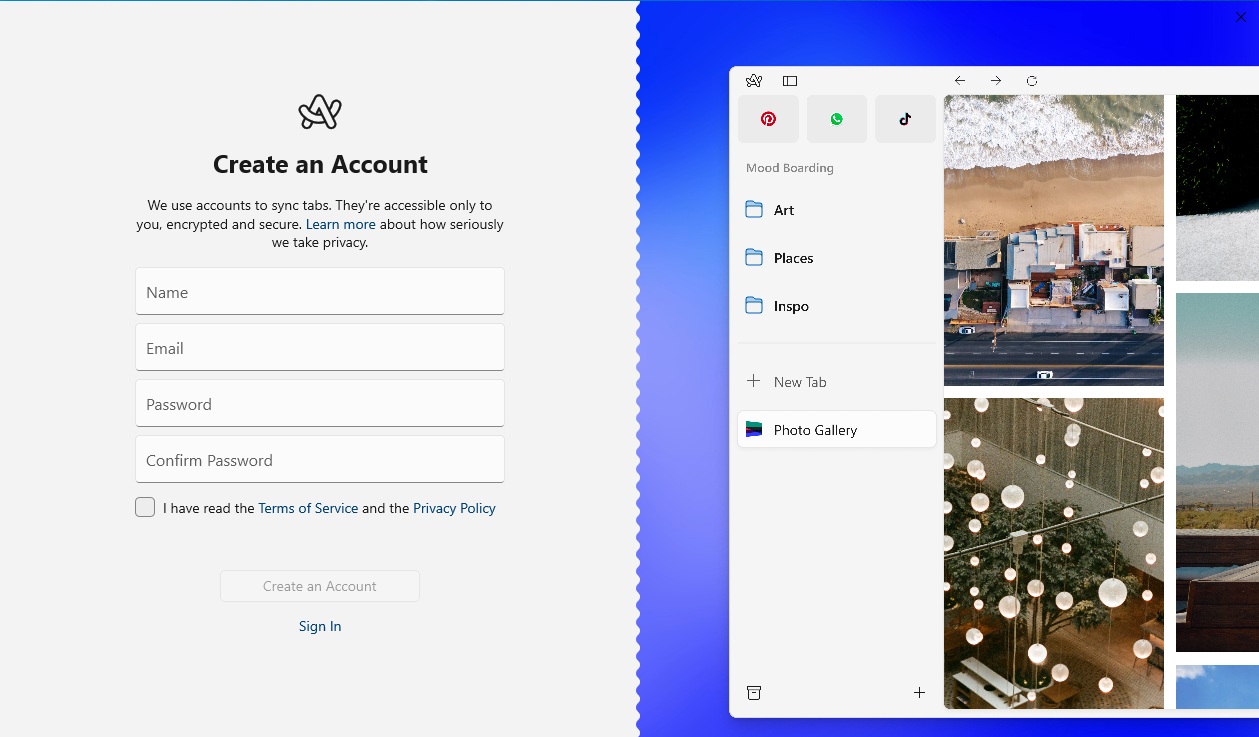Click the Name input field
The width and height of the screenshot is (1259, 737).
[320, 291]
